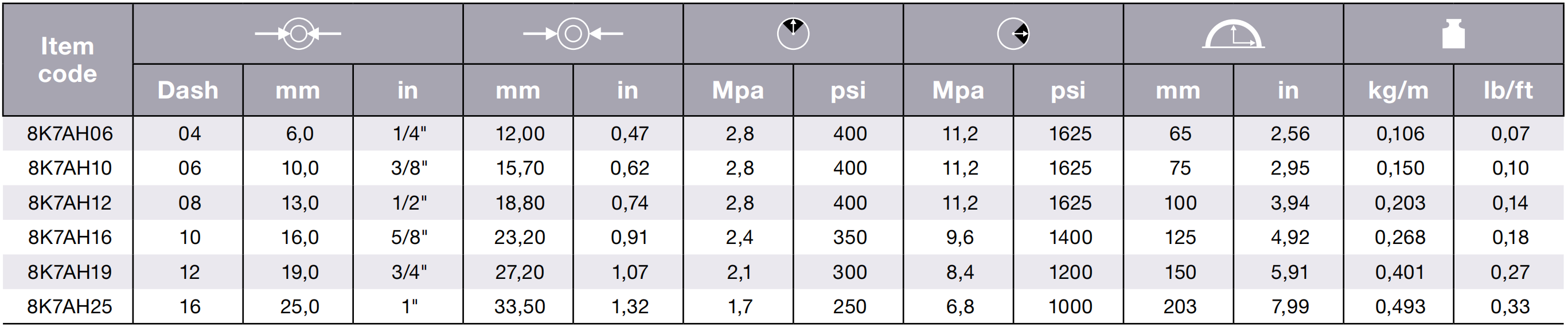Click item code 8K7AH19
The width and height of the screenshot is (1568, 327).
70,271
